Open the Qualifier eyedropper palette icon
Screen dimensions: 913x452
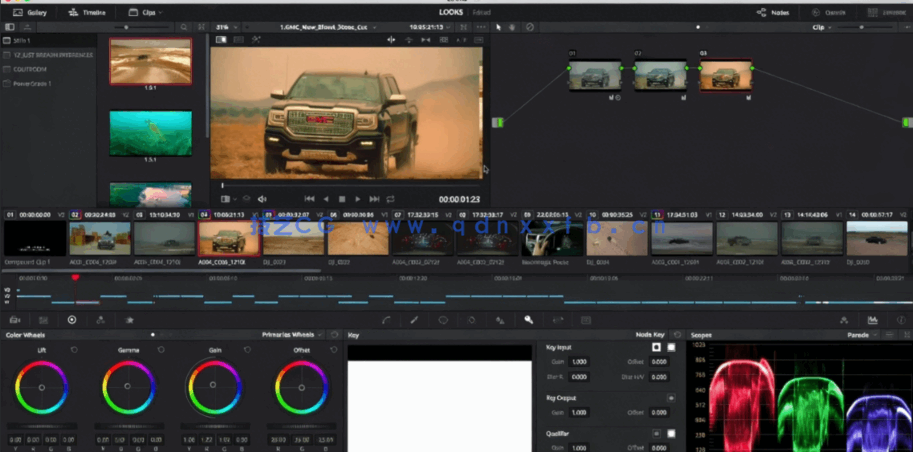pos(415,320)
